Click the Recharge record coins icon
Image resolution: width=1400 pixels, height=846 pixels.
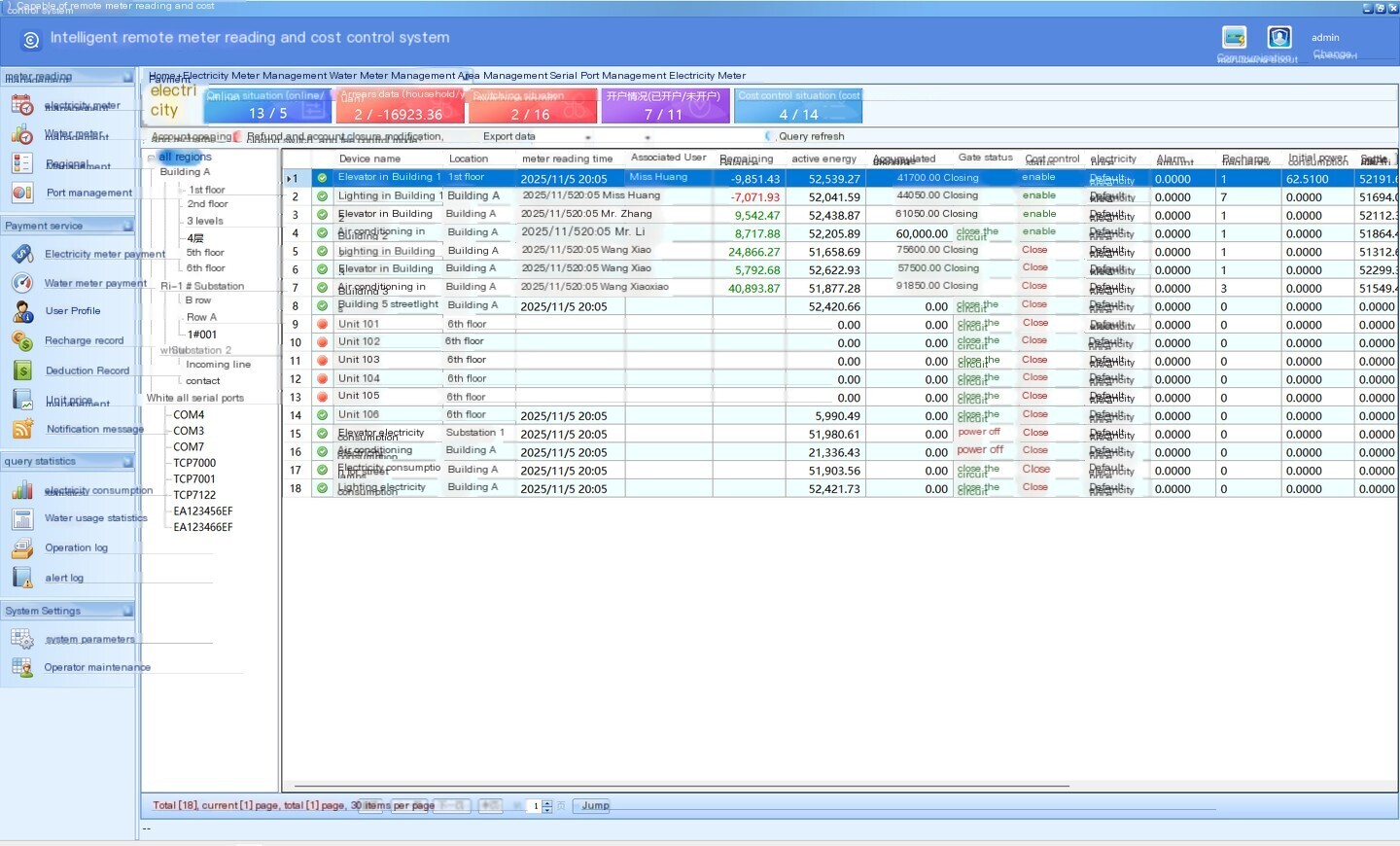[x=21, y=340]
